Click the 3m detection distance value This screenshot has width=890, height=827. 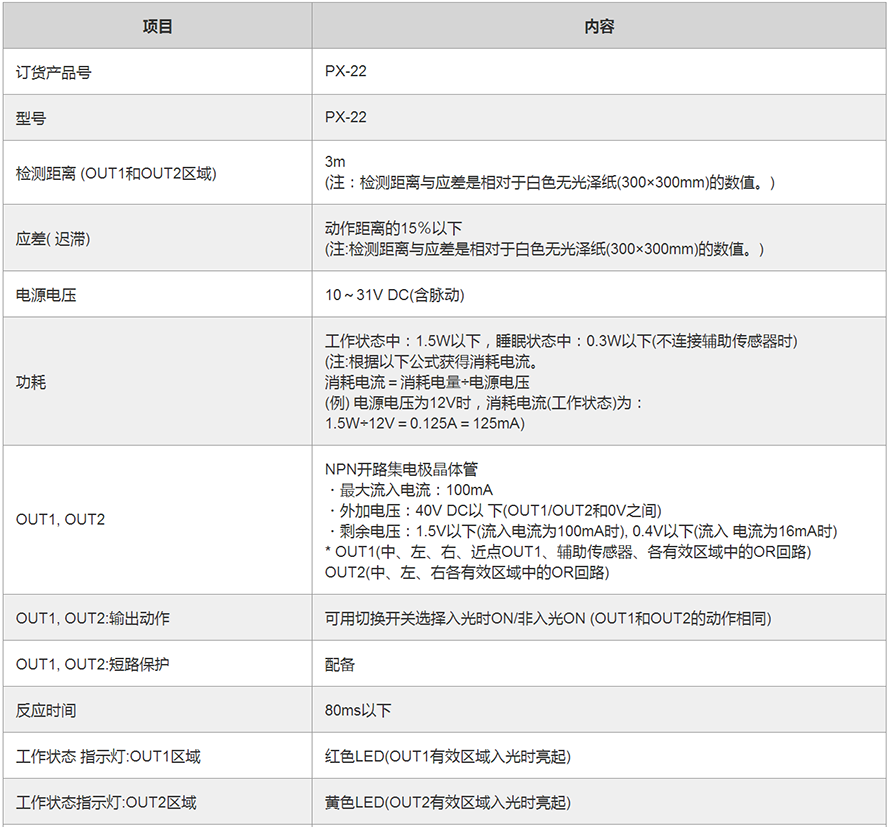[x=335, y=162]
